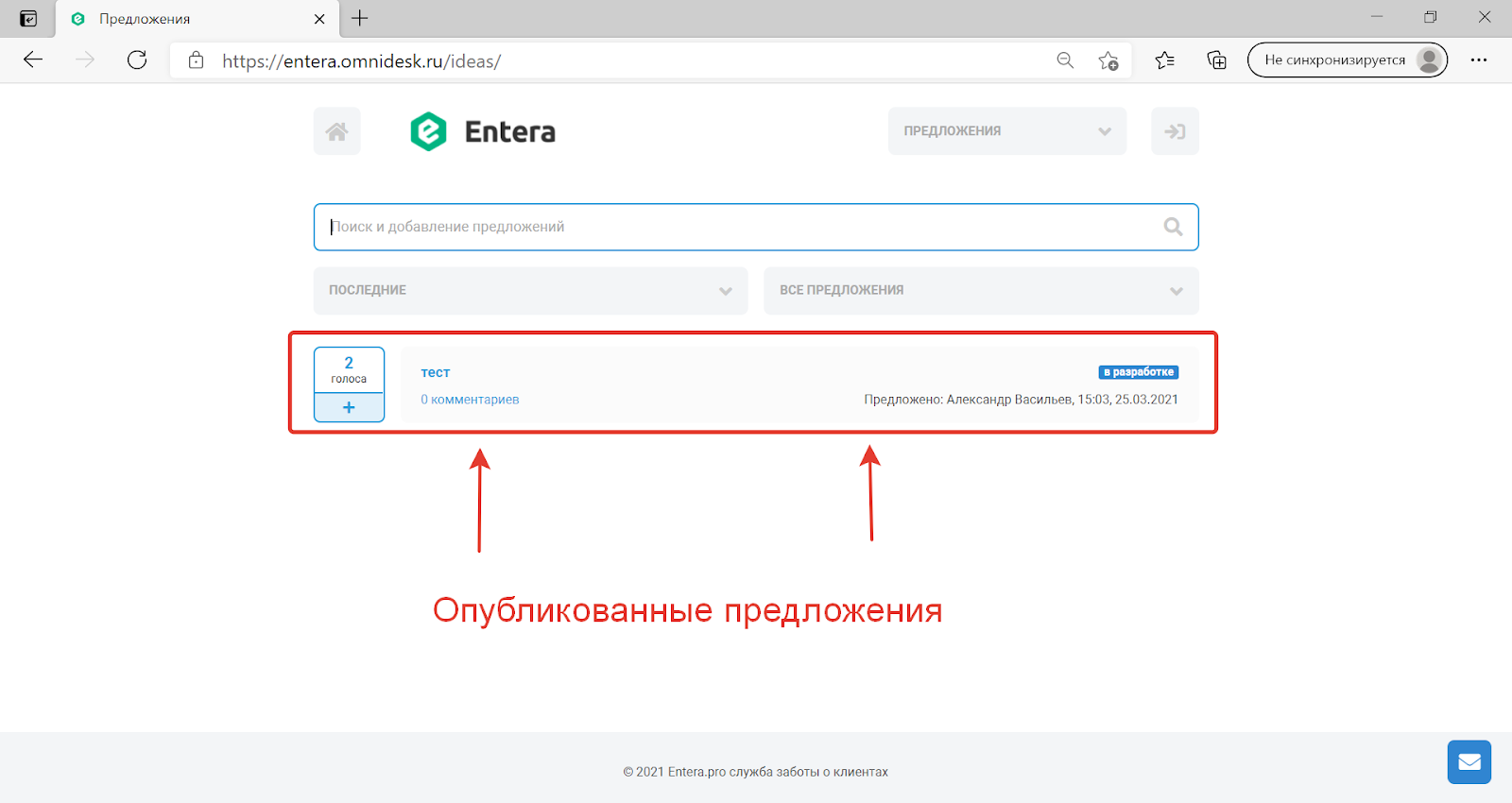Open the favorites list icon

[1164, 60]
